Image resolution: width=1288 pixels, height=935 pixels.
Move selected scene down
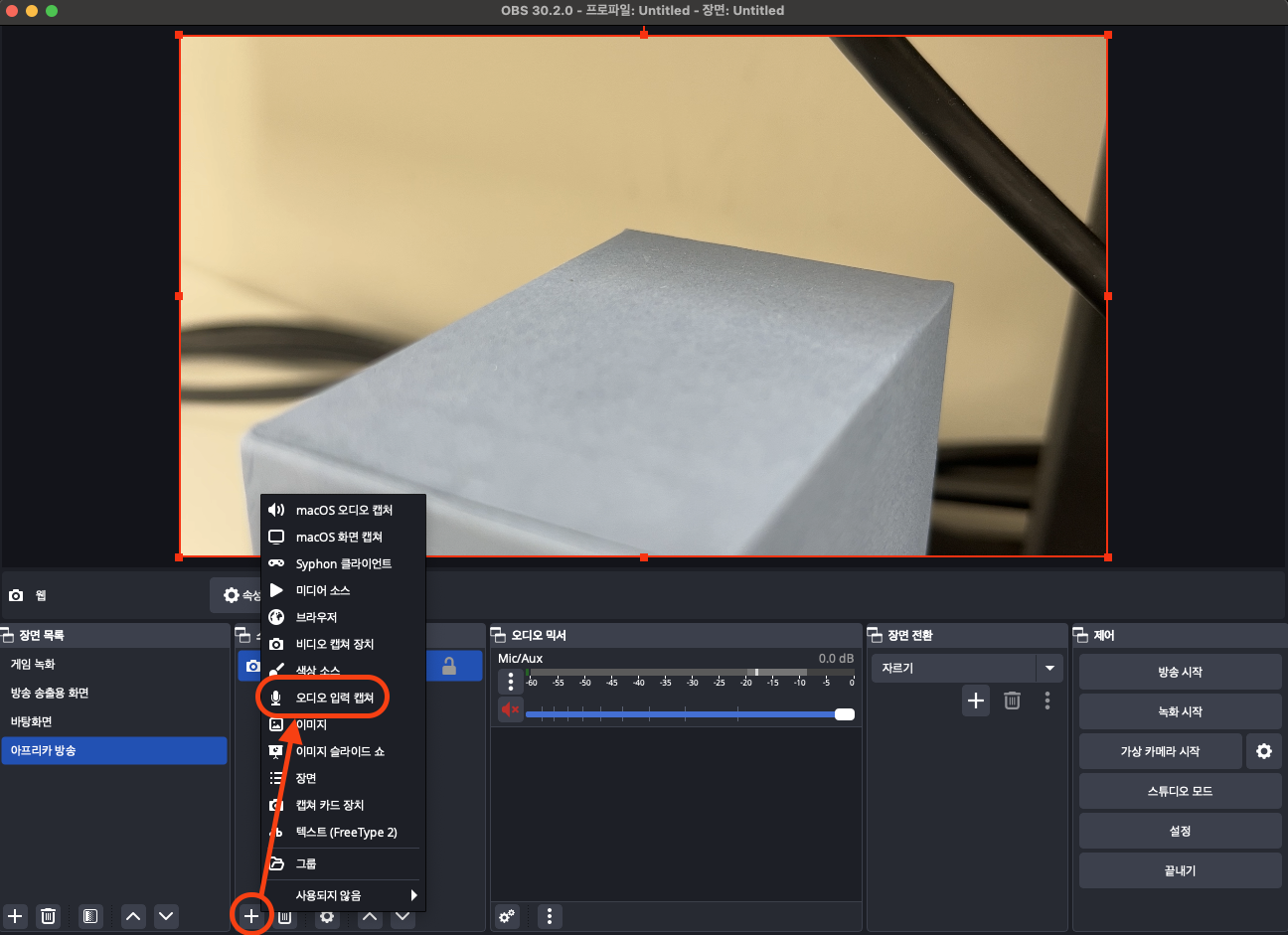point(166,916)
